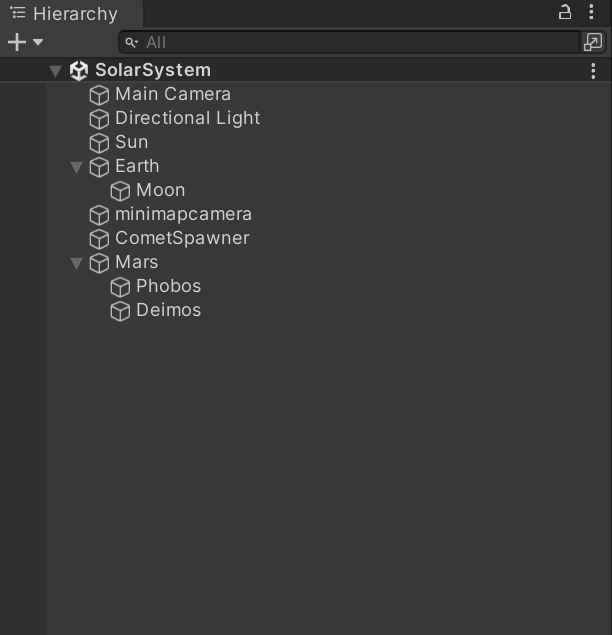Image resolution: width=612 pixels, height=635 pixels.
Task: Collapse the SolarSystem scene foldout
Action: click(x=56, y=71)
